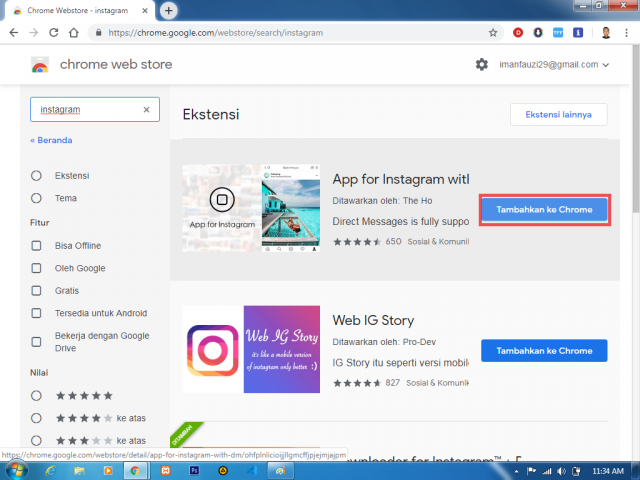Reload the current page
This screenshot has width=640, height=480.
[53, 33]
